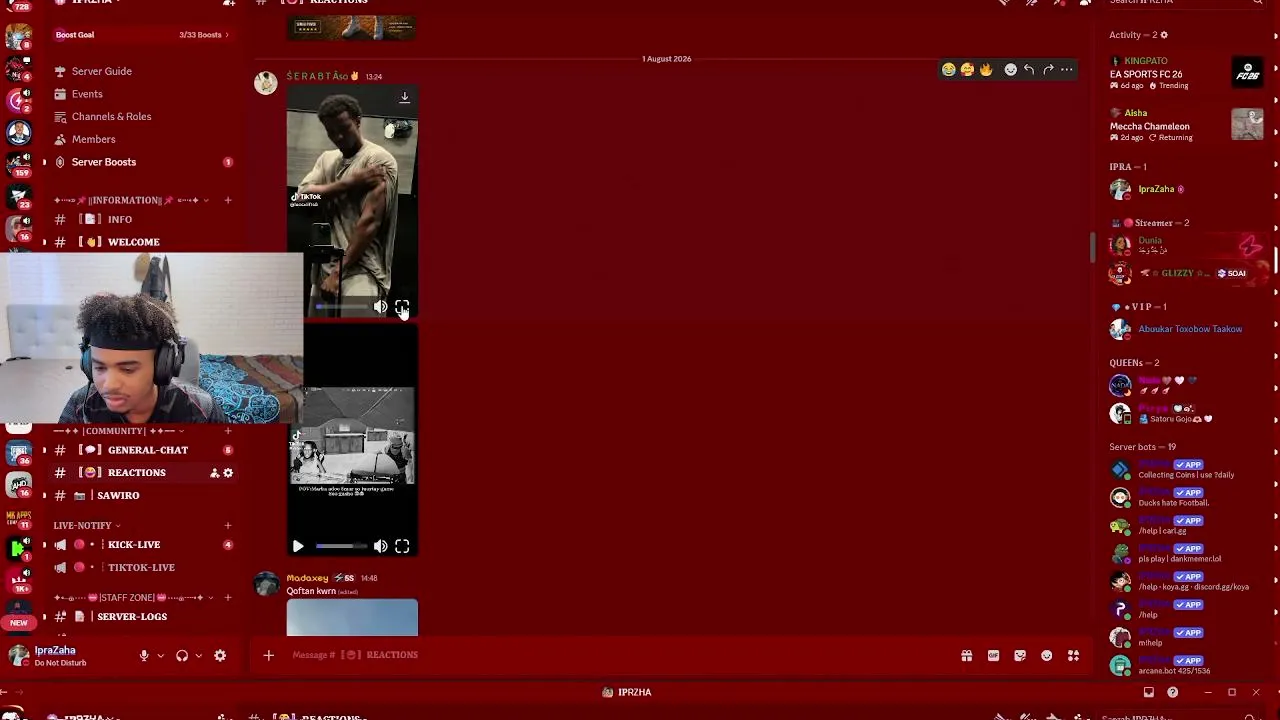The width and height of the screenshot is (1280, 720).
Task: Open the WELCOME channel
Action: pyautogui.click(x=133, y=242)
